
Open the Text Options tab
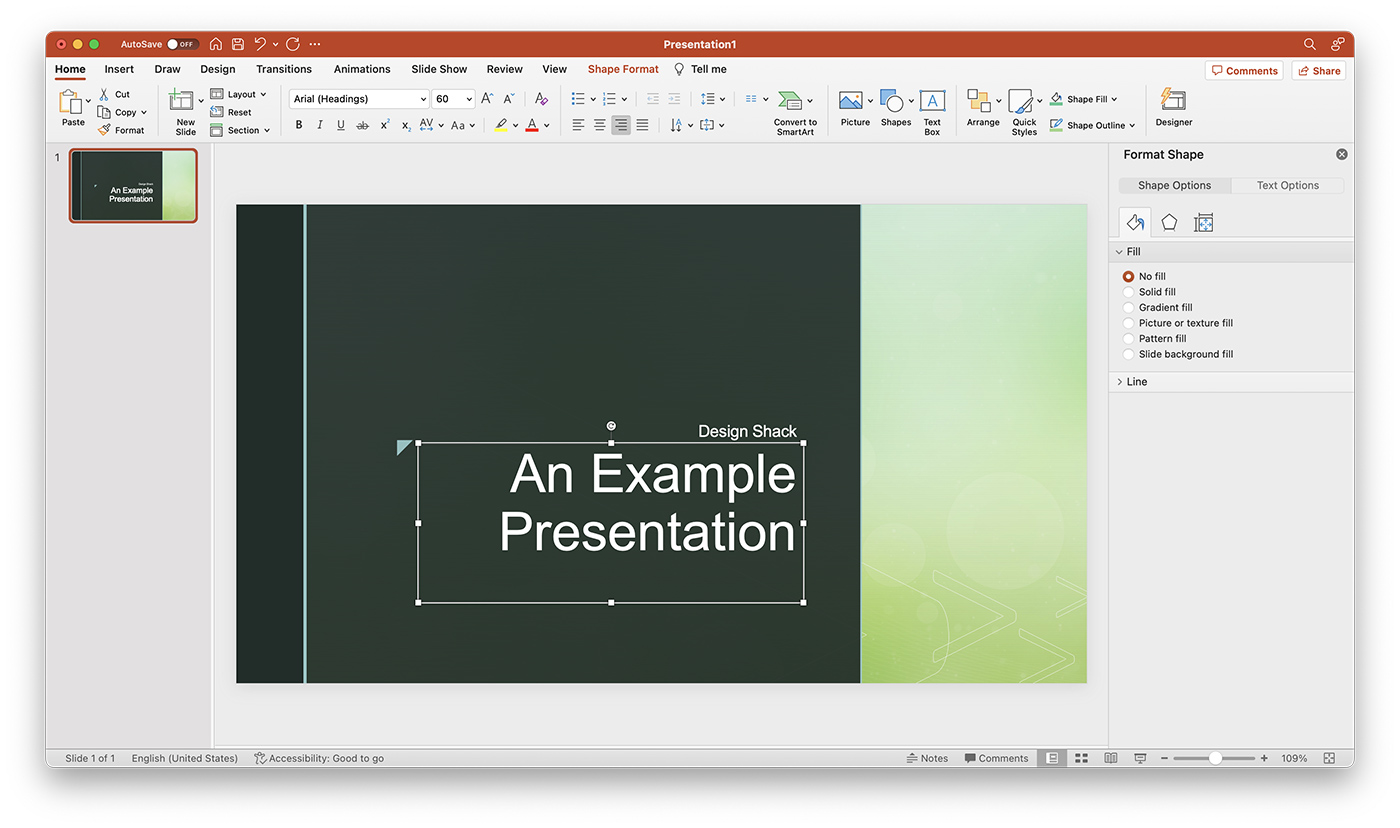pyautogui.click(x=1287, y=185)
